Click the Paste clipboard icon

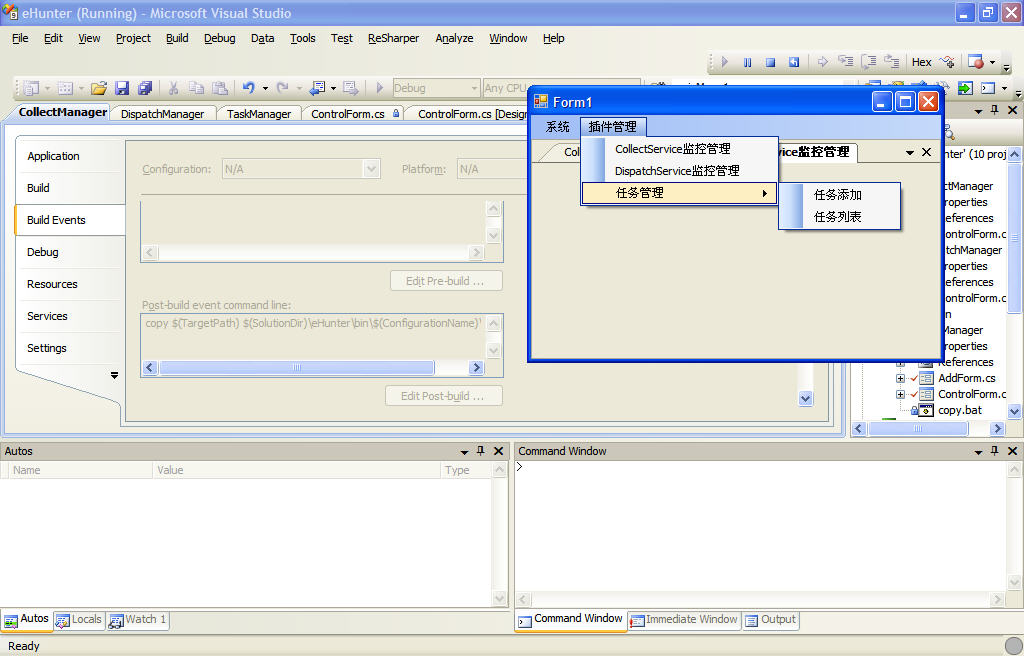coord(220,88)
